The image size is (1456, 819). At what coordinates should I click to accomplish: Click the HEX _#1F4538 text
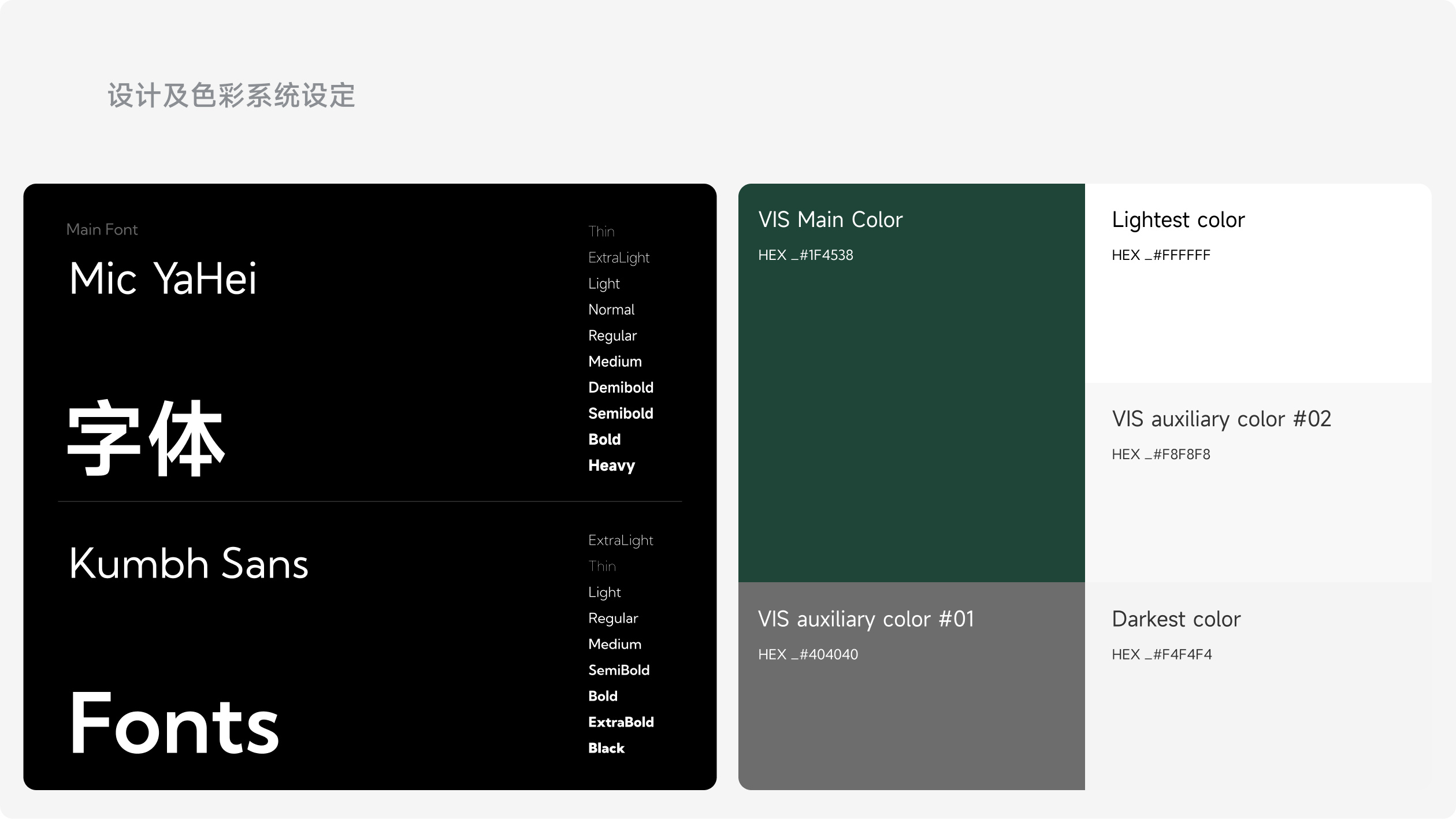805,255
